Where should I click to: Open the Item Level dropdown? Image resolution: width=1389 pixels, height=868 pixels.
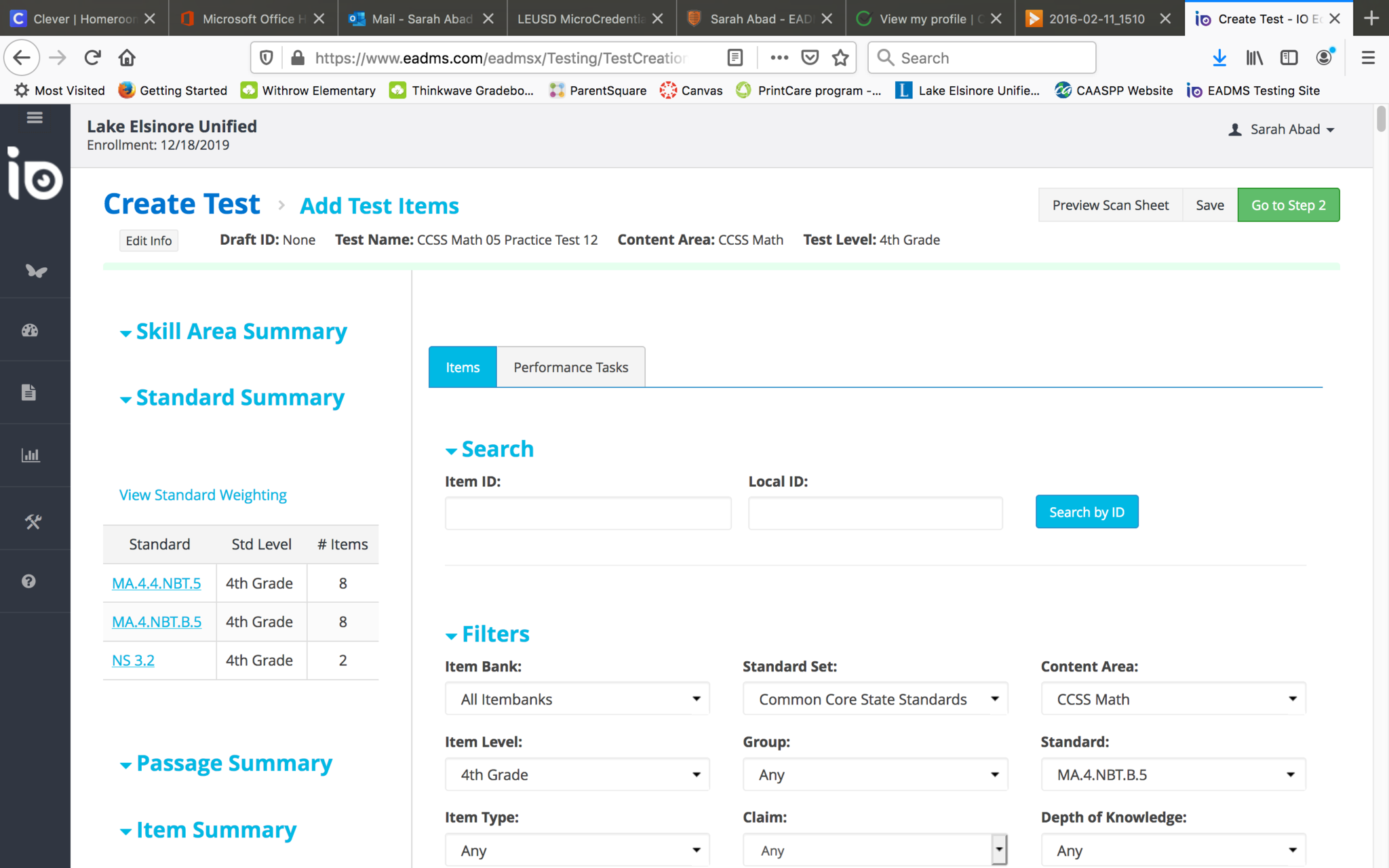[x=577, y=774]
